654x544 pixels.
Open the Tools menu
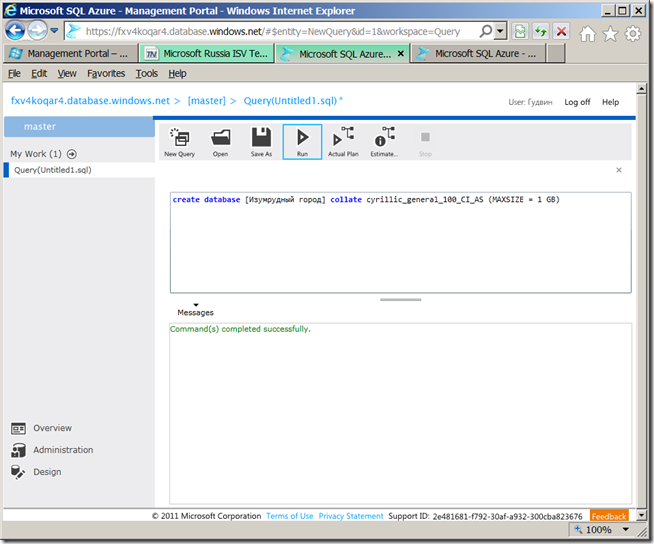146,73
